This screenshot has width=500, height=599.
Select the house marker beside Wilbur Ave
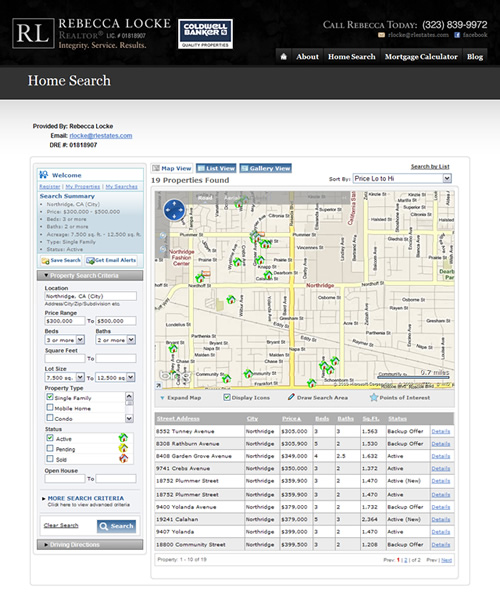pos(231,299)
